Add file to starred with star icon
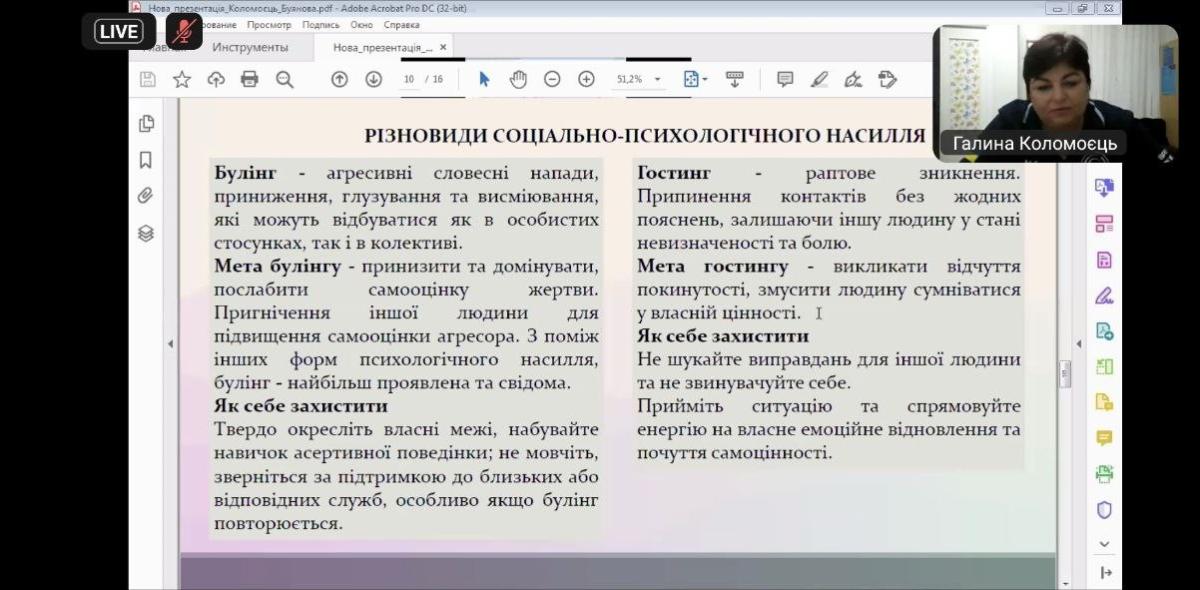The width and height of the screenshot is (1200, 590). [x=182, y=79]
